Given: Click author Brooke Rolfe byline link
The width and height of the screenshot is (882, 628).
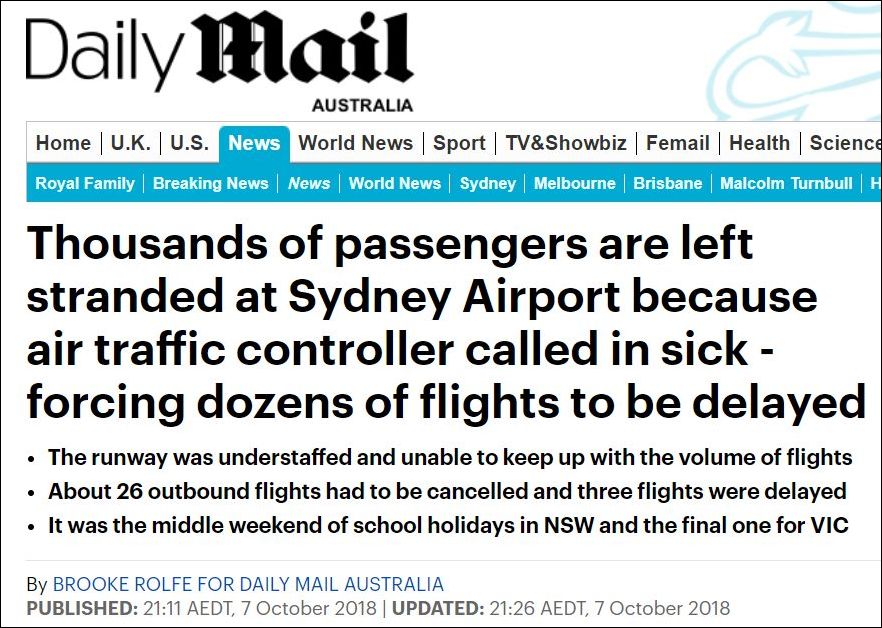Looking at the screenshot, I should pos(248,584).
